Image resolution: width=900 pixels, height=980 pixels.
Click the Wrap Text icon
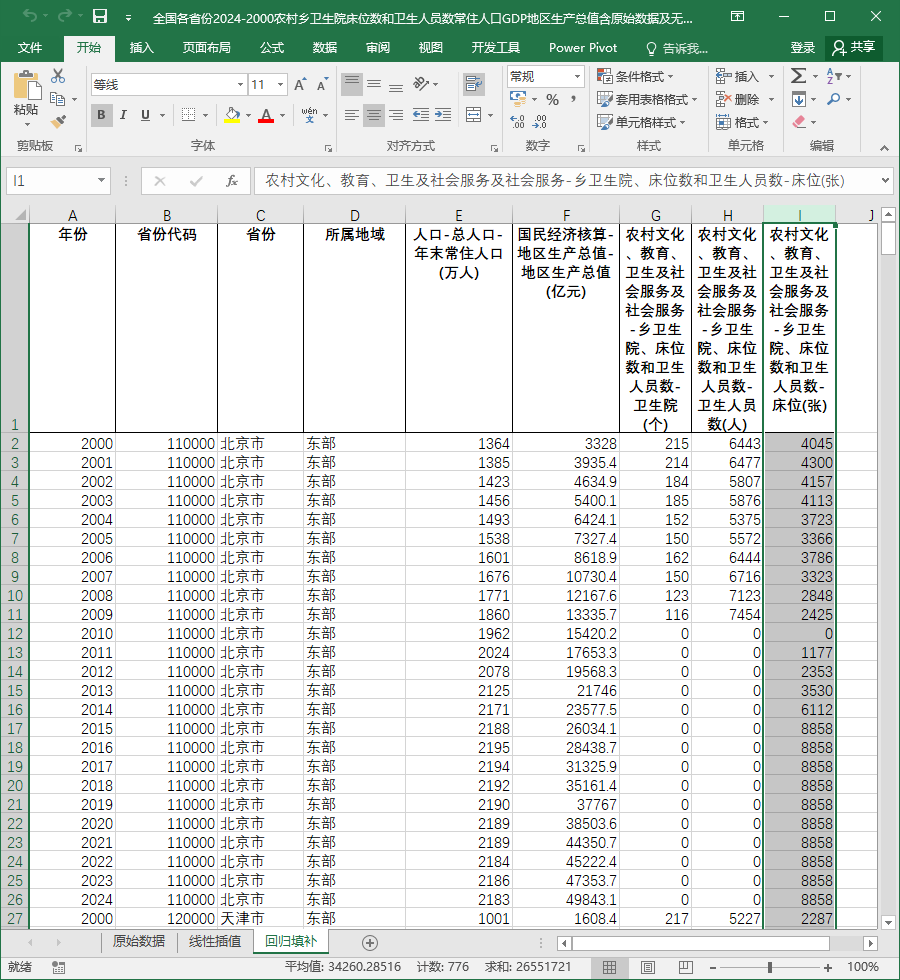pyautogui.click(x=474, y=84)
